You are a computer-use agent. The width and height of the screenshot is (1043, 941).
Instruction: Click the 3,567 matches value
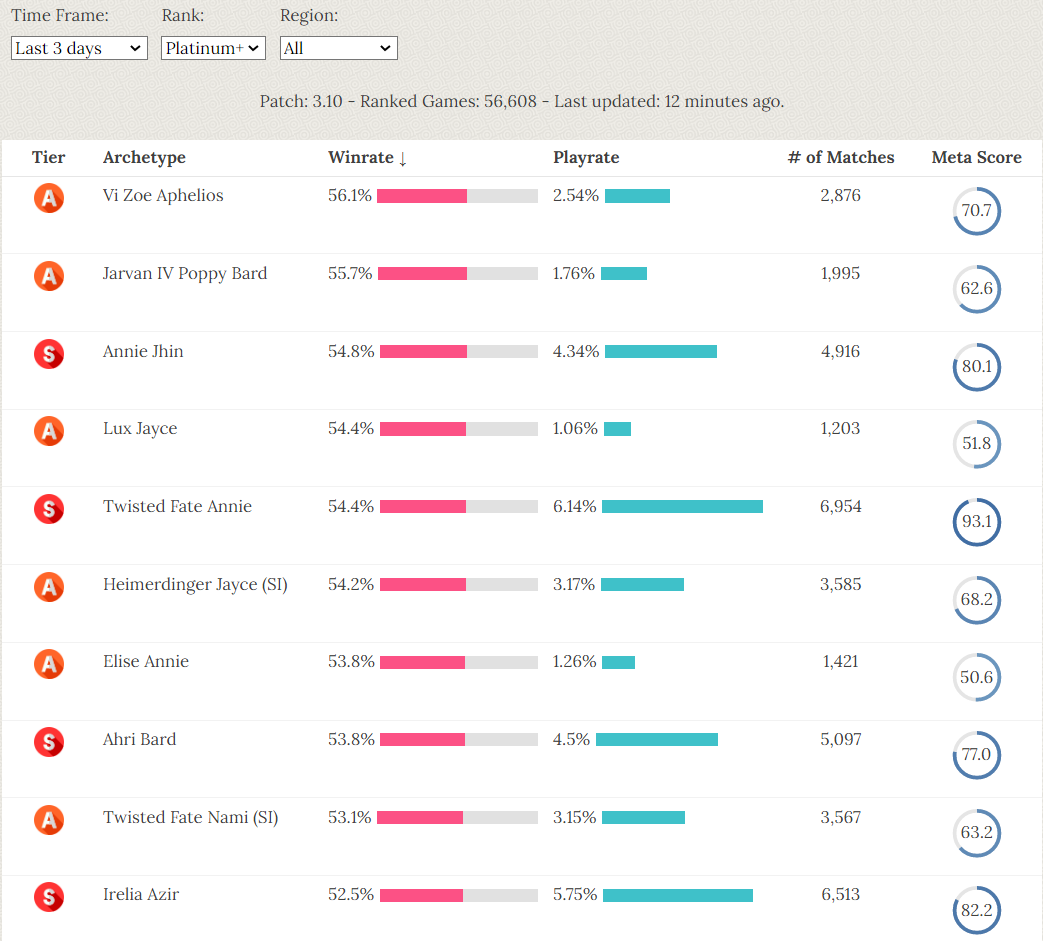point(841,817)
